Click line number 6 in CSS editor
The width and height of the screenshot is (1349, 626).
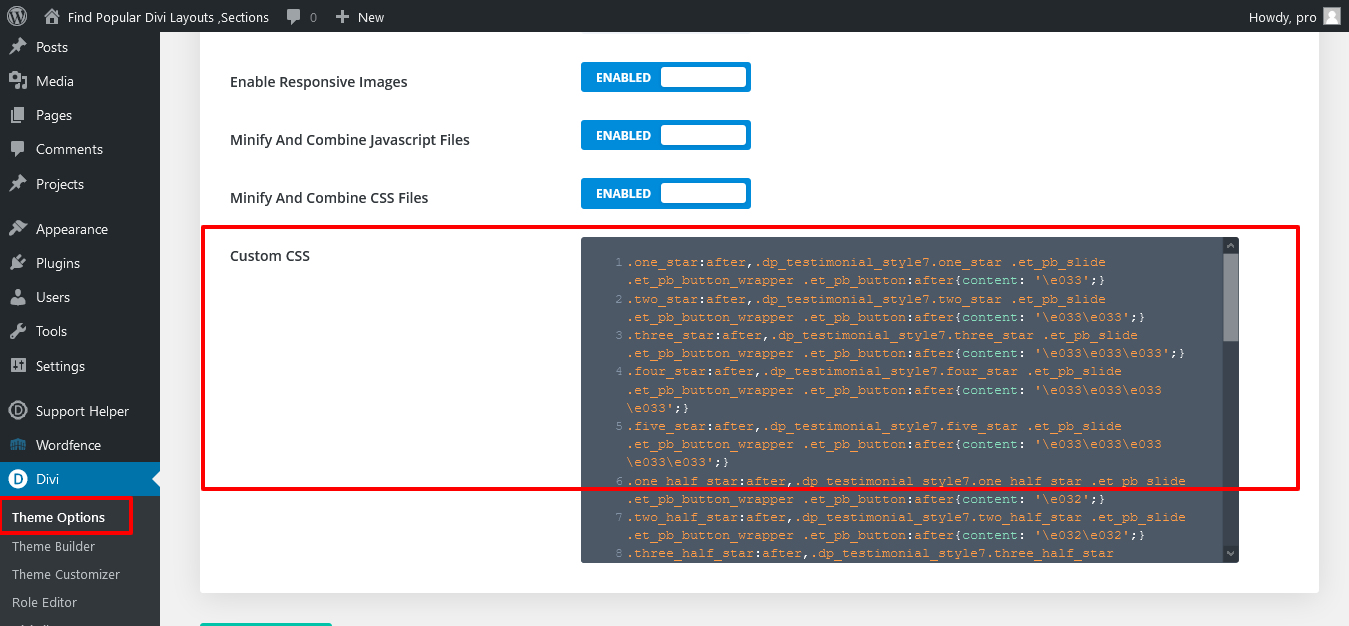[x=619, y=481]
